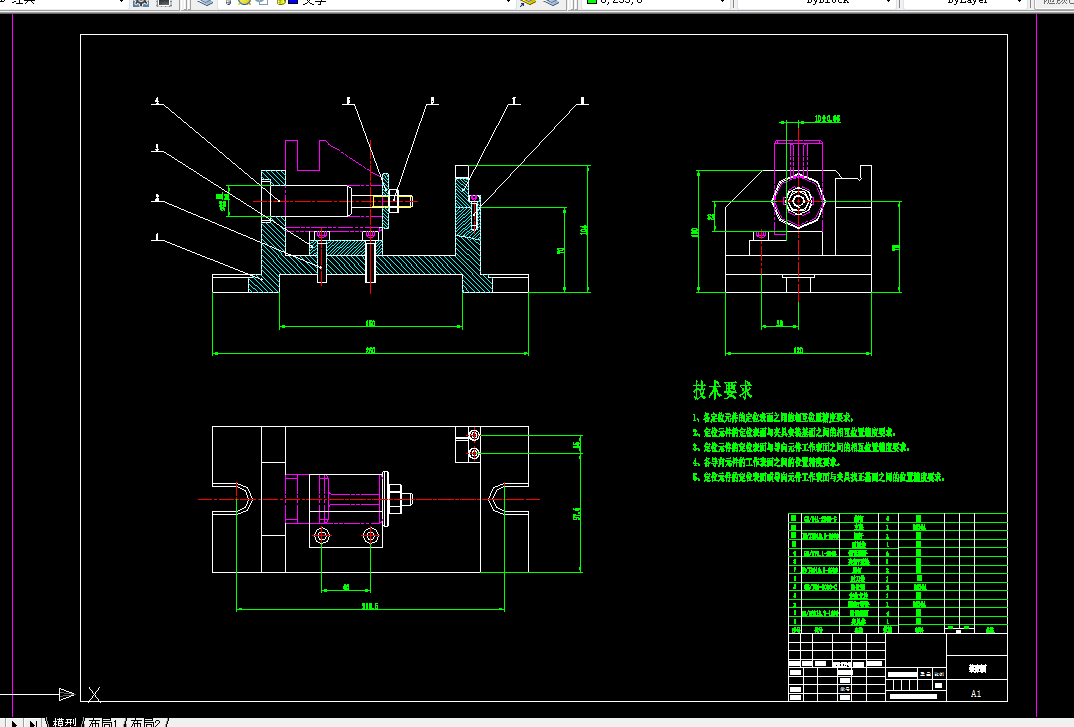Select the 104 height dimension
The image size is (1074, 727).
584,230
